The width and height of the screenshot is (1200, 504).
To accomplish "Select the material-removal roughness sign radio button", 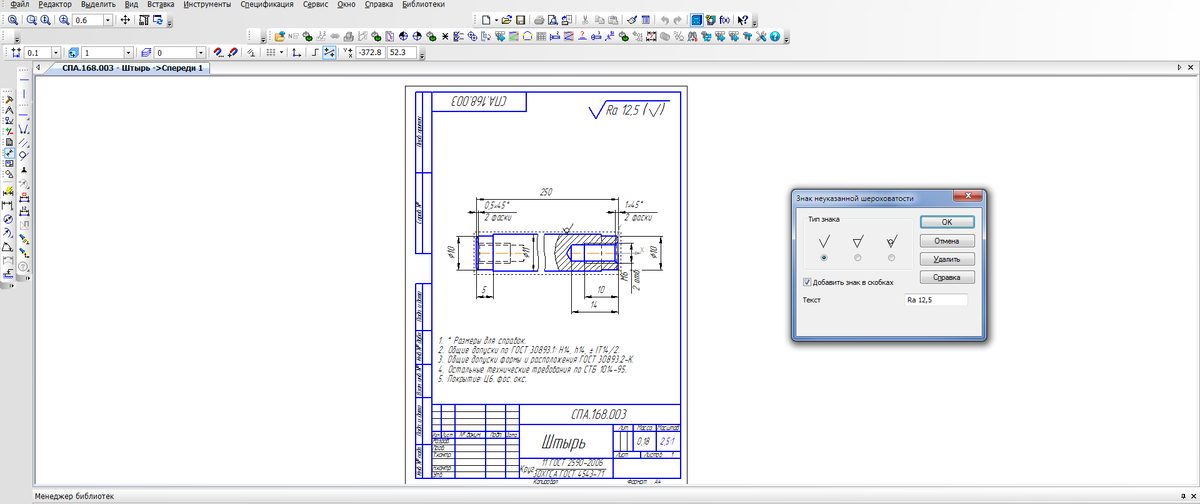I will [x=857, y=257].
